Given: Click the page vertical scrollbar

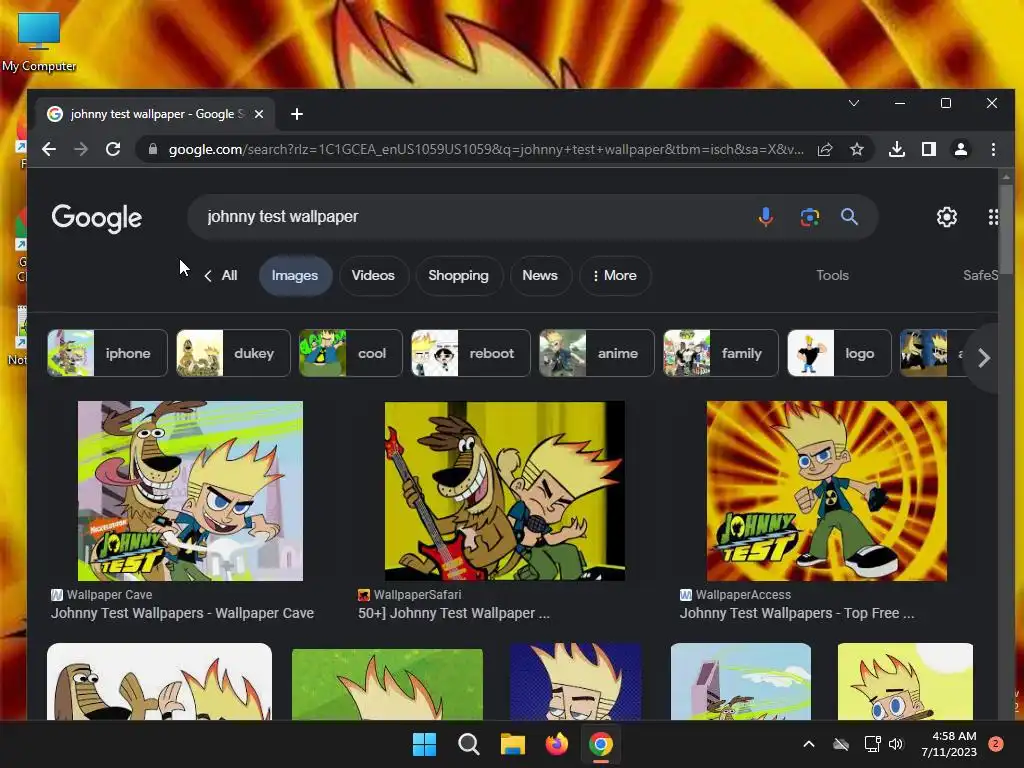Looking at the screenshot, I should (x=1006, y=229).
